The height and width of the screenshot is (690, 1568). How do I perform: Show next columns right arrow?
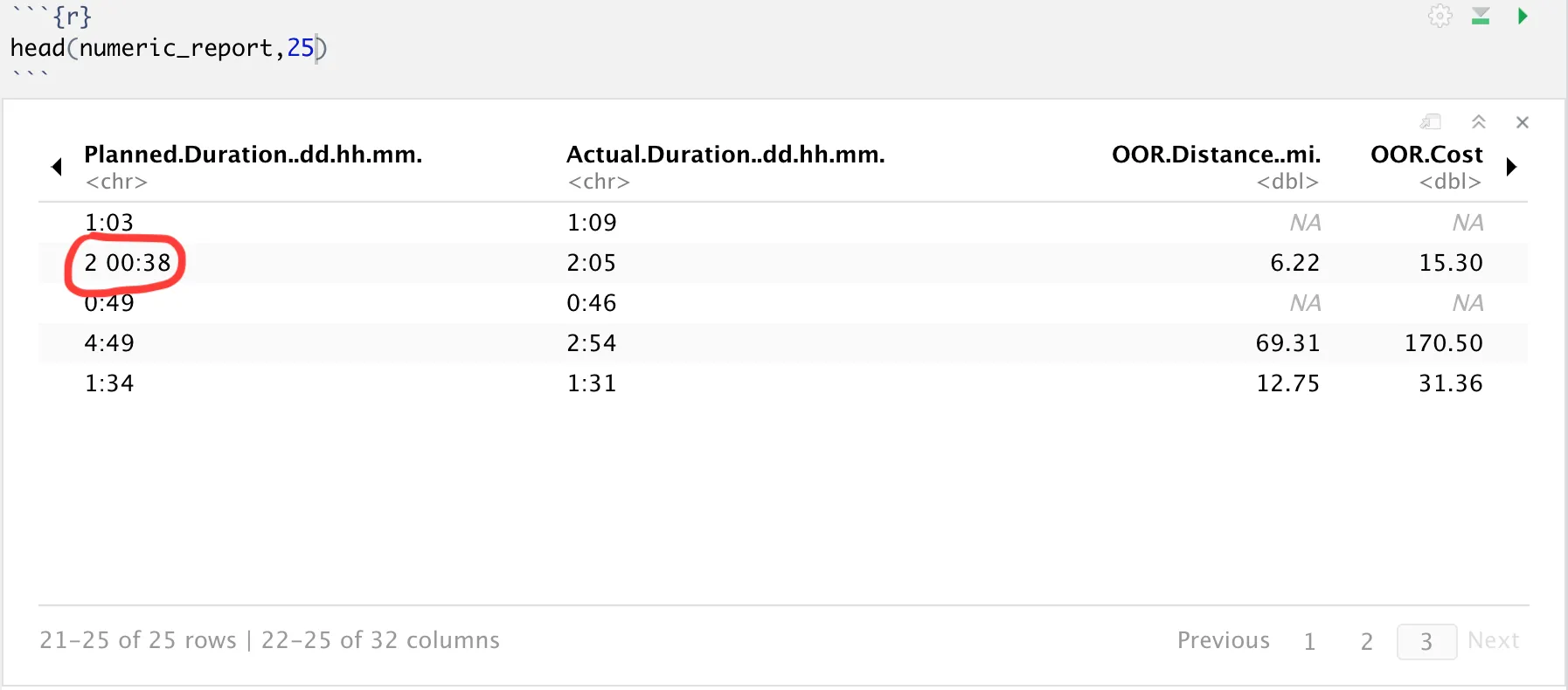(1511, 167)
